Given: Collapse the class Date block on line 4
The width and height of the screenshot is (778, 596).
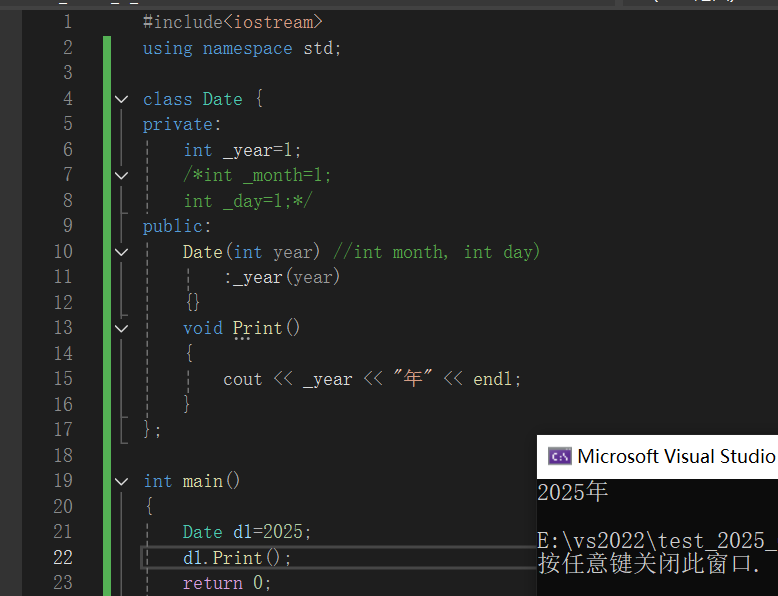Looking at the screenshot, I should [122, 99].
